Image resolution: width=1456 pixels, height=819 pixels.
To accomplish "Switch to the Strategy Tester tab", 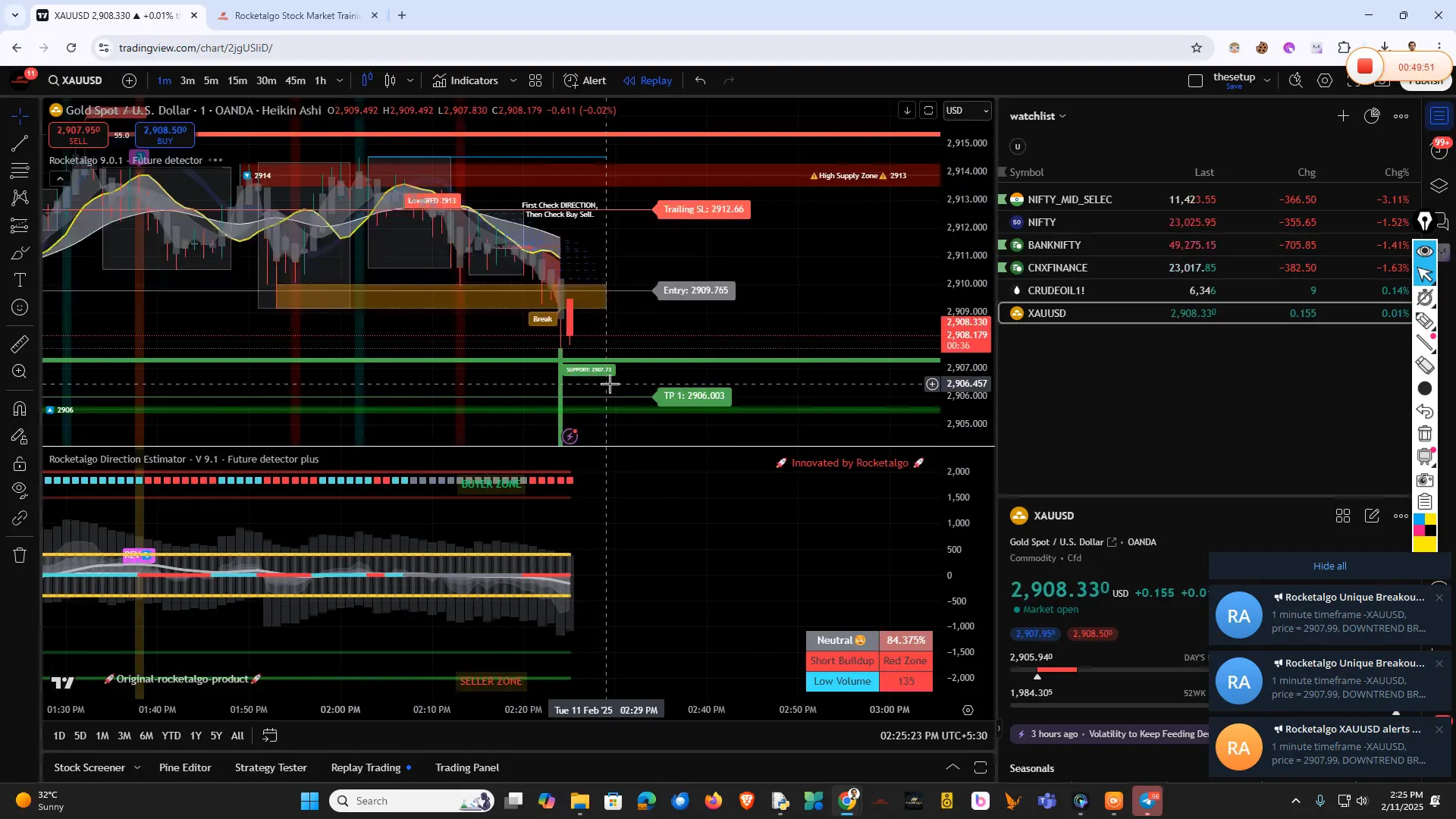I will click(x=271, y=767).
